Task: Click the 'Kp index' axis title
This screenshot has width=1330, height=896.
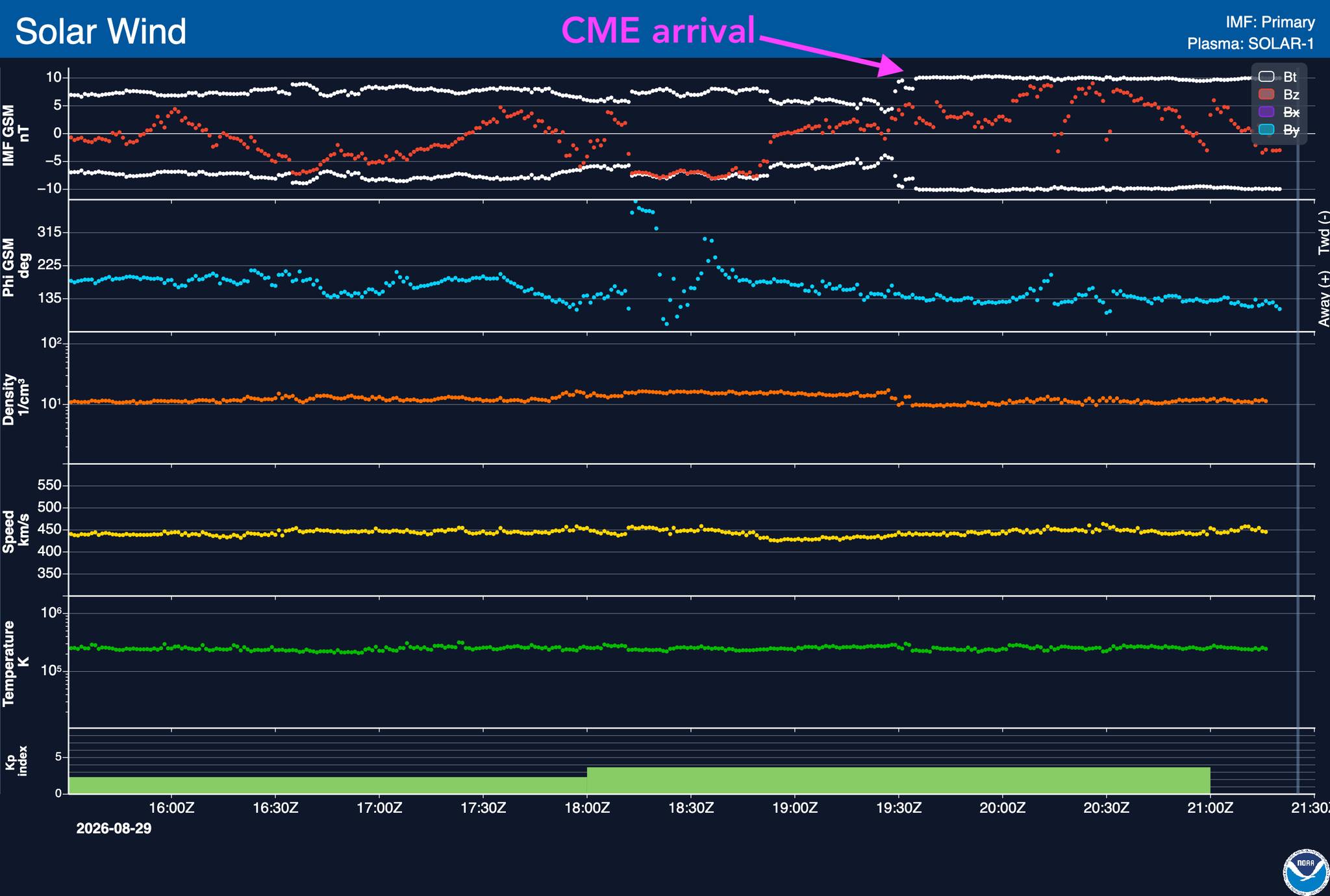Action: tap(16, 761)
